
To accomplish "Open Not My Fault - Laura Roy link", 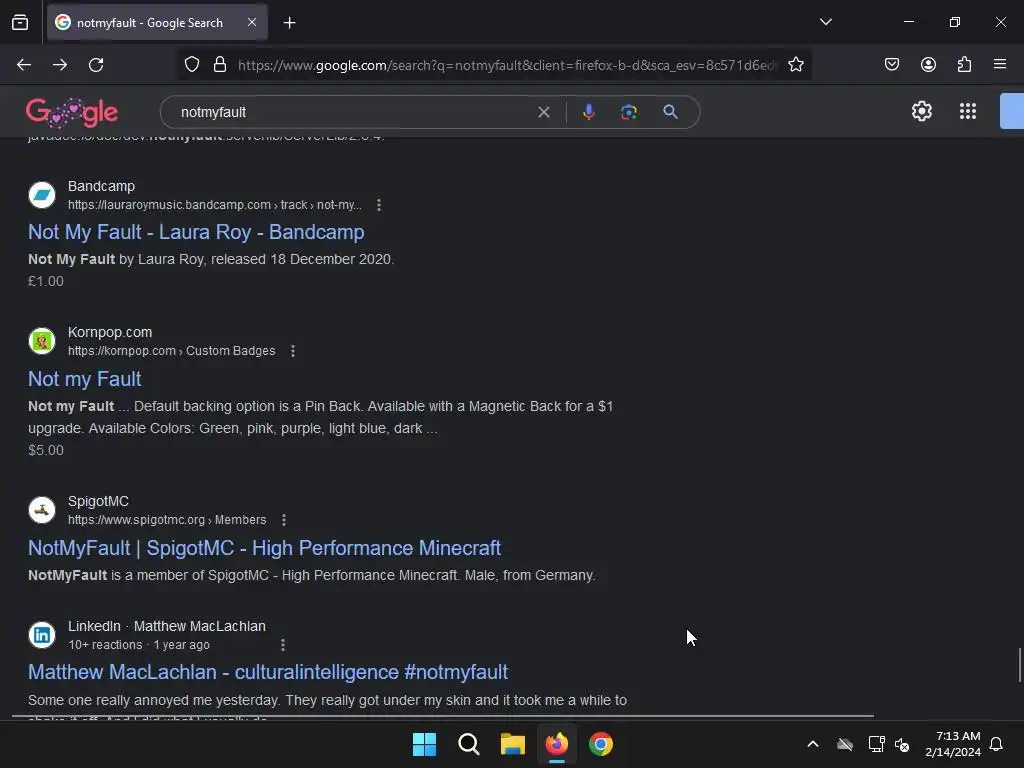I will (196, 232).
